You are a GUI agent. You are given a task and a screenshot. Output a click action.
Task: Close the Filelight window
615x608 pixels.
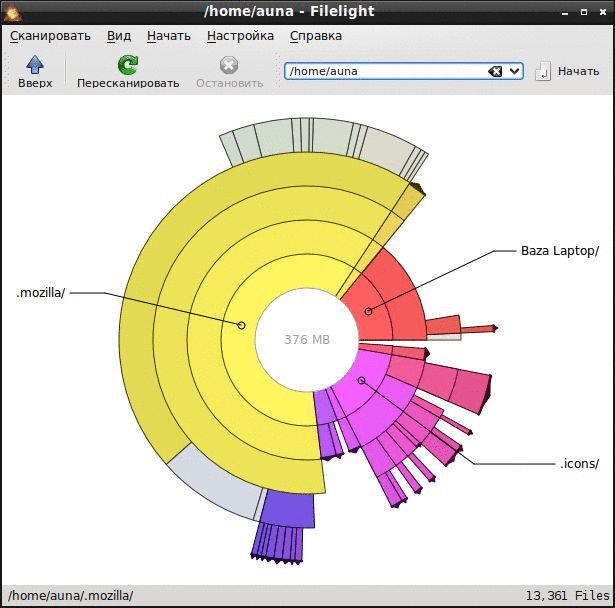click(603, 13)
